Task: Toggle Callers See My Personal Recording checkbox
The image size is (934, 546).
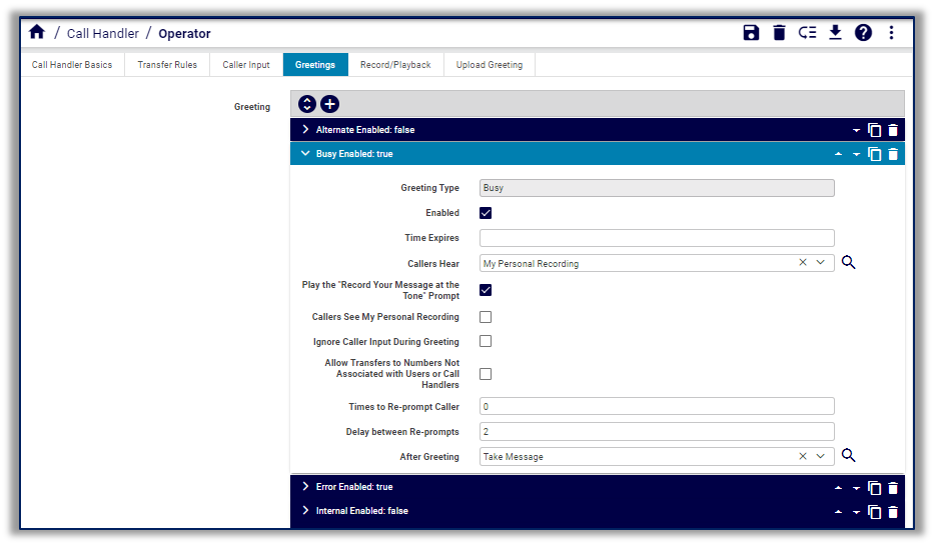Action: point(486,317)
